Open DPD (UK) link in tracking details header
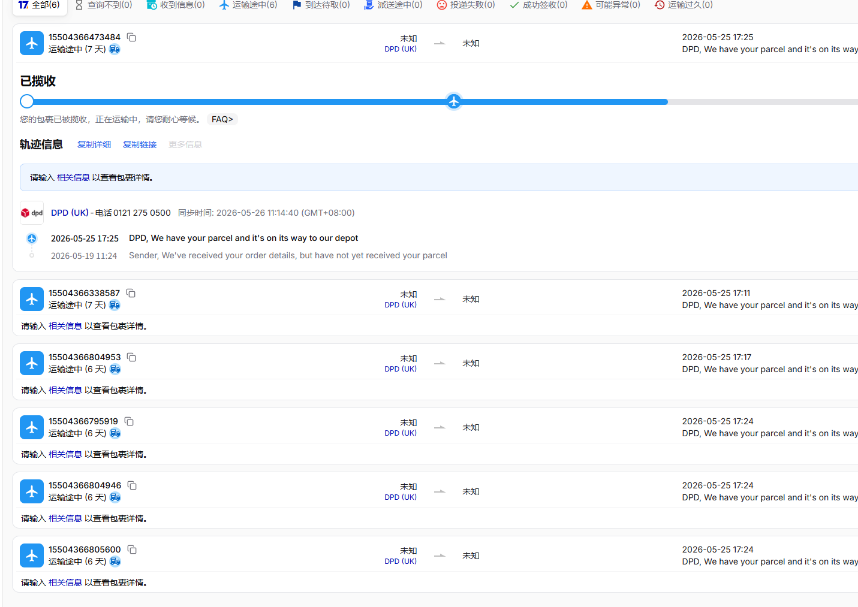The image size is (858, 607). [x=69, y=213]
